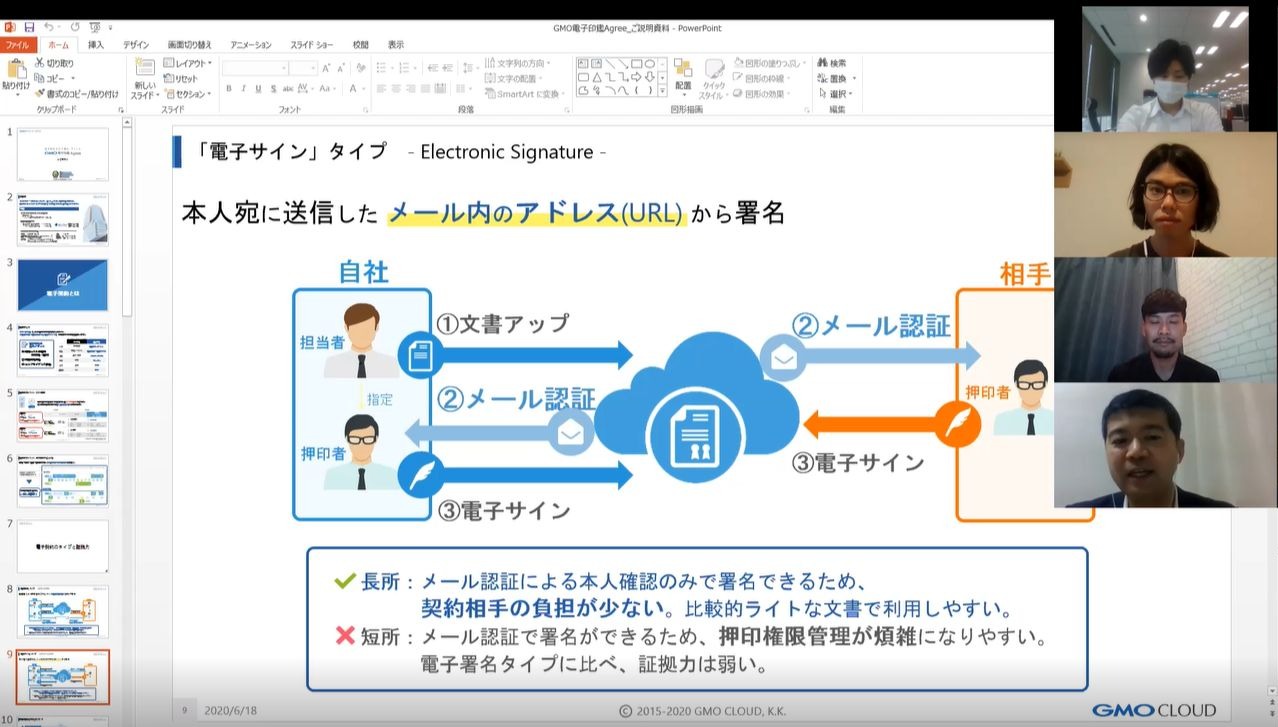The width and height of the screenshot is (1278, 727).
Task: Click 置換 (Replace) button
Action: point(837,78)
